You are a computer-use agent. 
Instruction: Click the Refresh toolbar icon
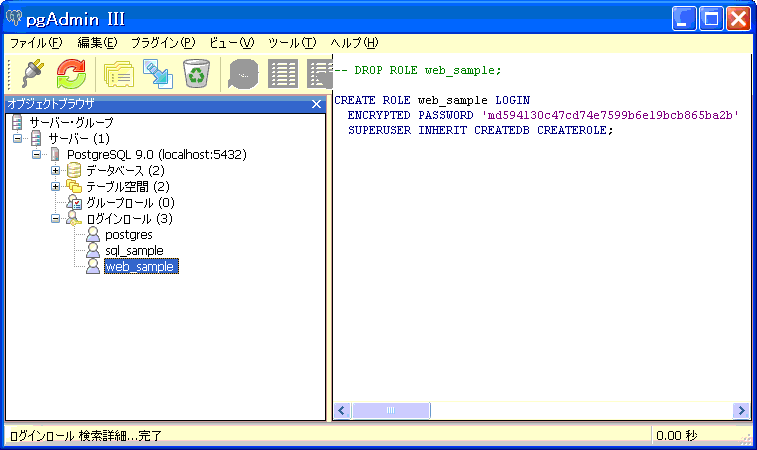pyautogui.click(x=71, y=75)
